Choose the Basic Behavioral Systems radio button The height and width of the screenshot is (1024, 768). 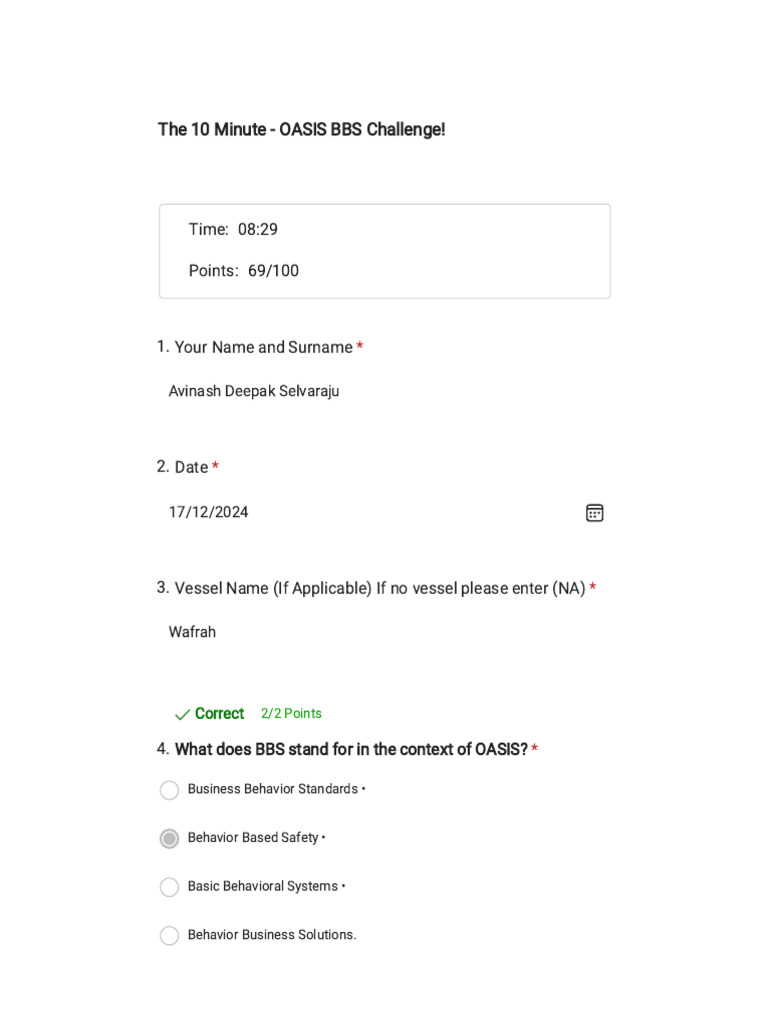coord(170,887)
